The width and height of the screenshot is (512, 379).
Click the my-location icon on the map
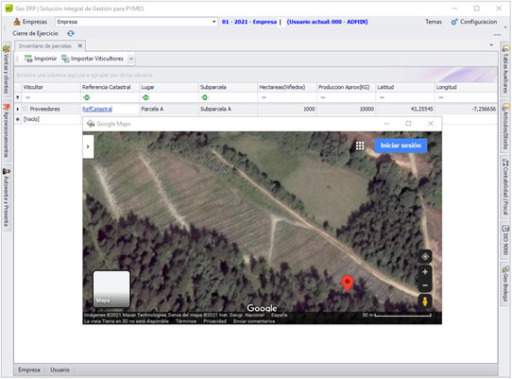425,257
